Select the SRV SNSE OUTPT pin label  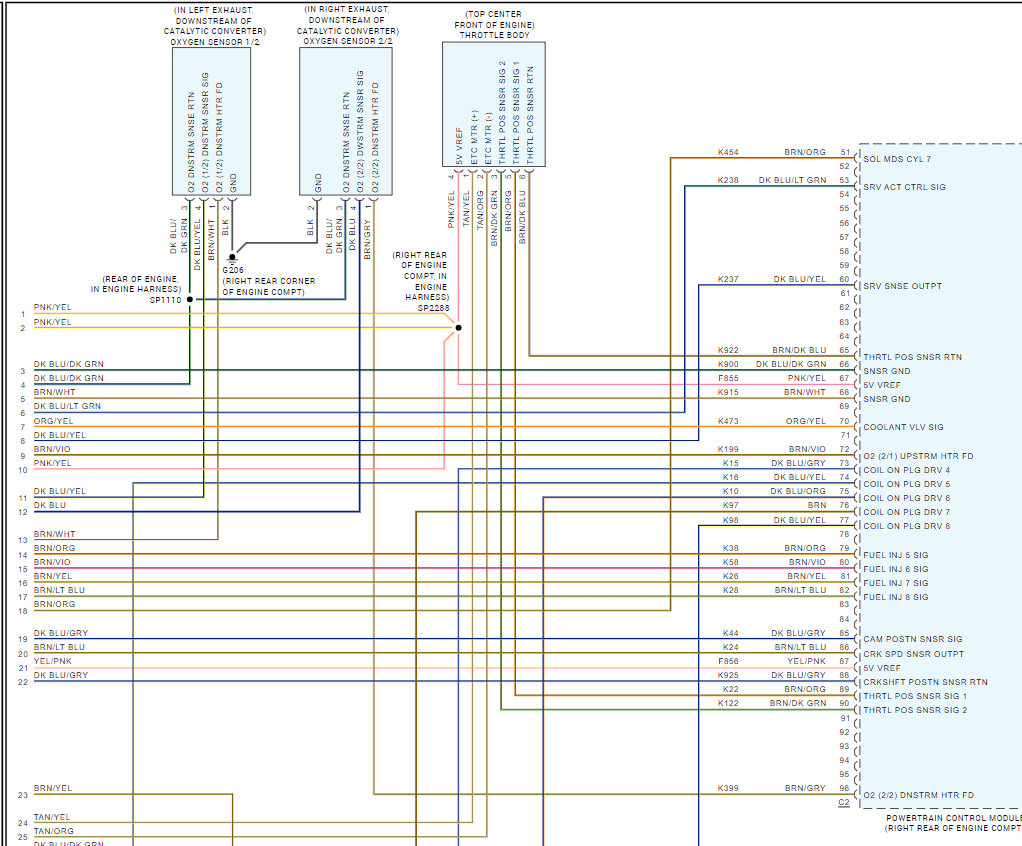(x=902, y=286)
